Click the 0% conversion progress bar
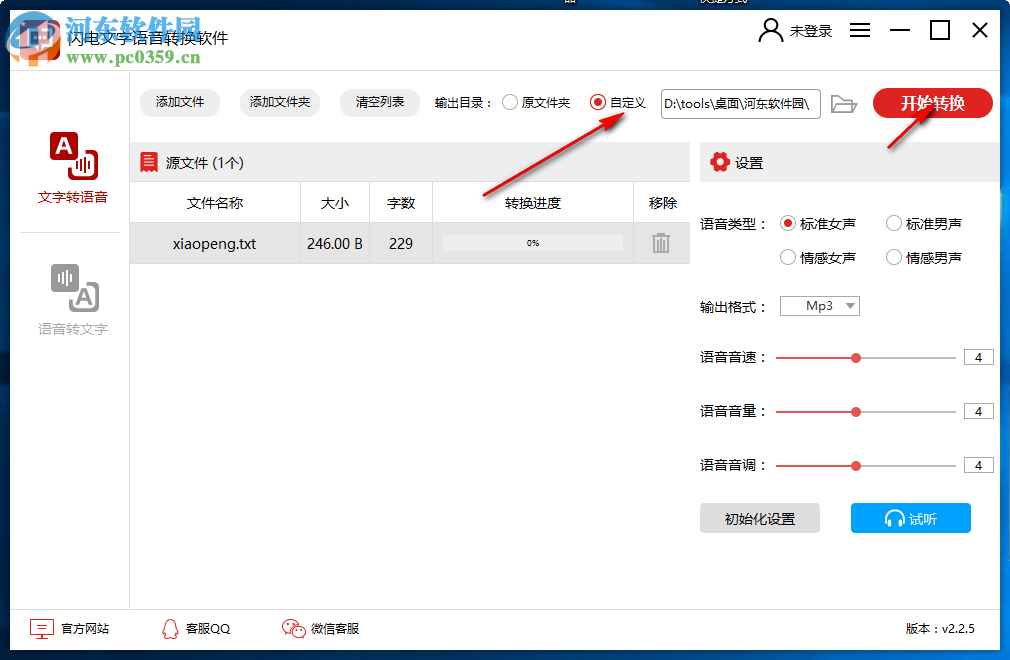Image resolution: width=1010 pixels, height=660 pixels. (x=533, y=243)
